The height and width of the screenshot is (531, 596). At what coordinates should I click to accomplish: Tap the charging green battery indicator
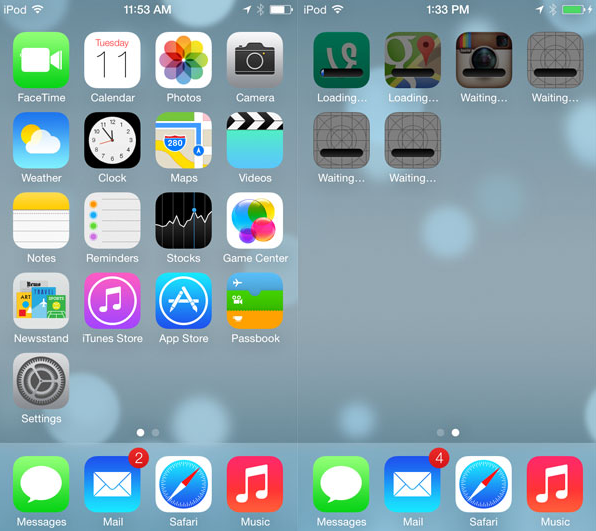(x=574, y=10)
